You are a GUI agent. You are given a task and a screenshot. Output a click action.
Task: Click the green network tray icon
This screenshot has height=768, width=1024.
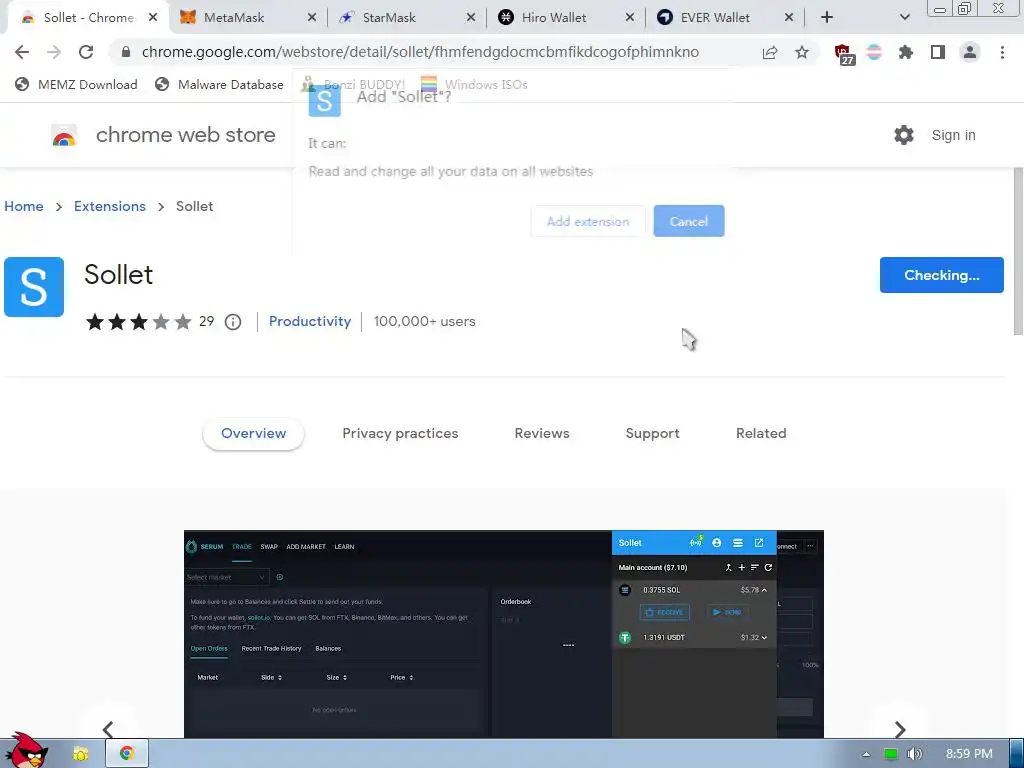coord(890,754)
